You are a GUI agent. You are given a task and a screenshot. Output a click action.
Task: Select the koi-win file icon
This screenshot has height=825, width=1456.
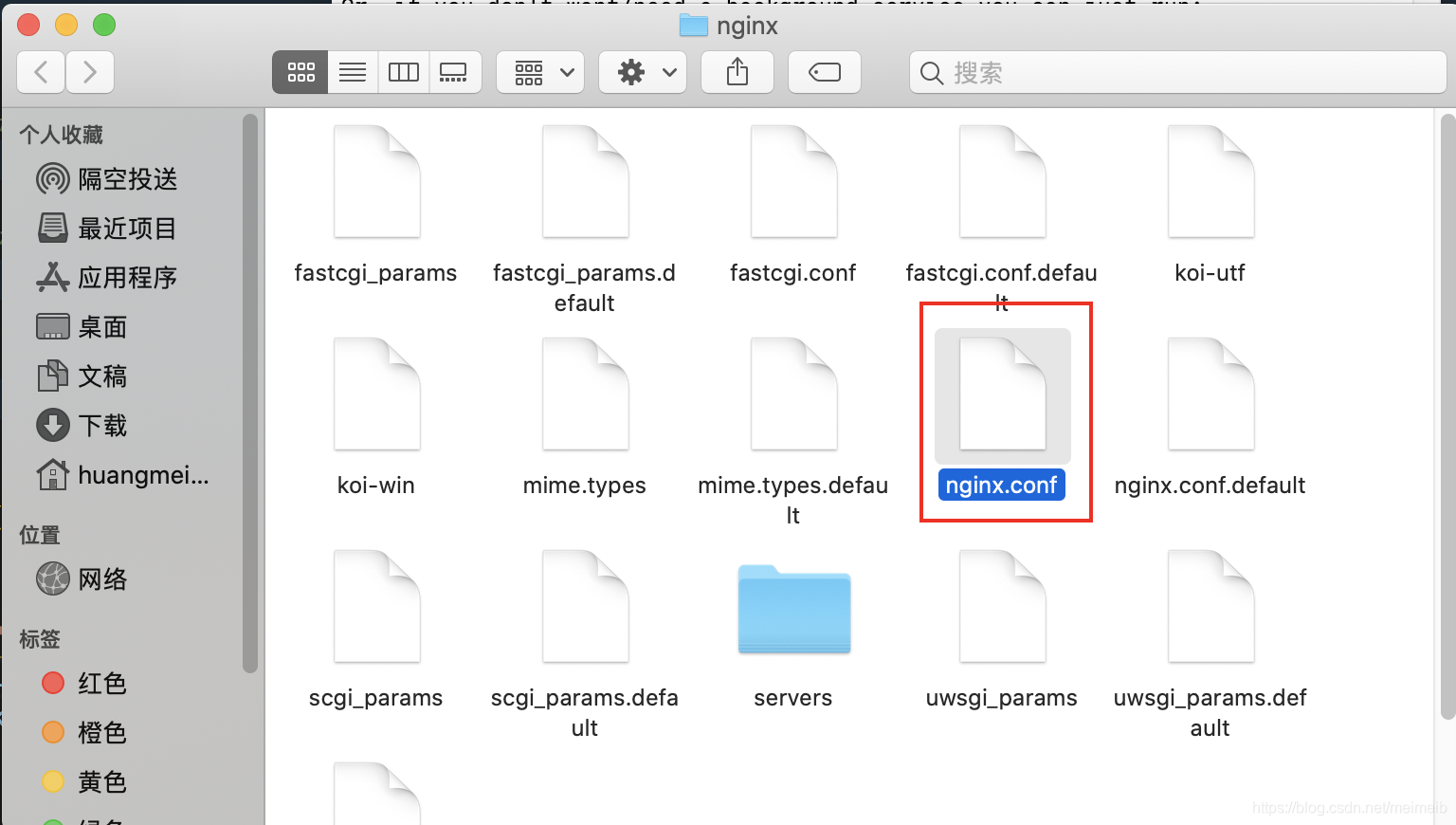pos(376,394)
